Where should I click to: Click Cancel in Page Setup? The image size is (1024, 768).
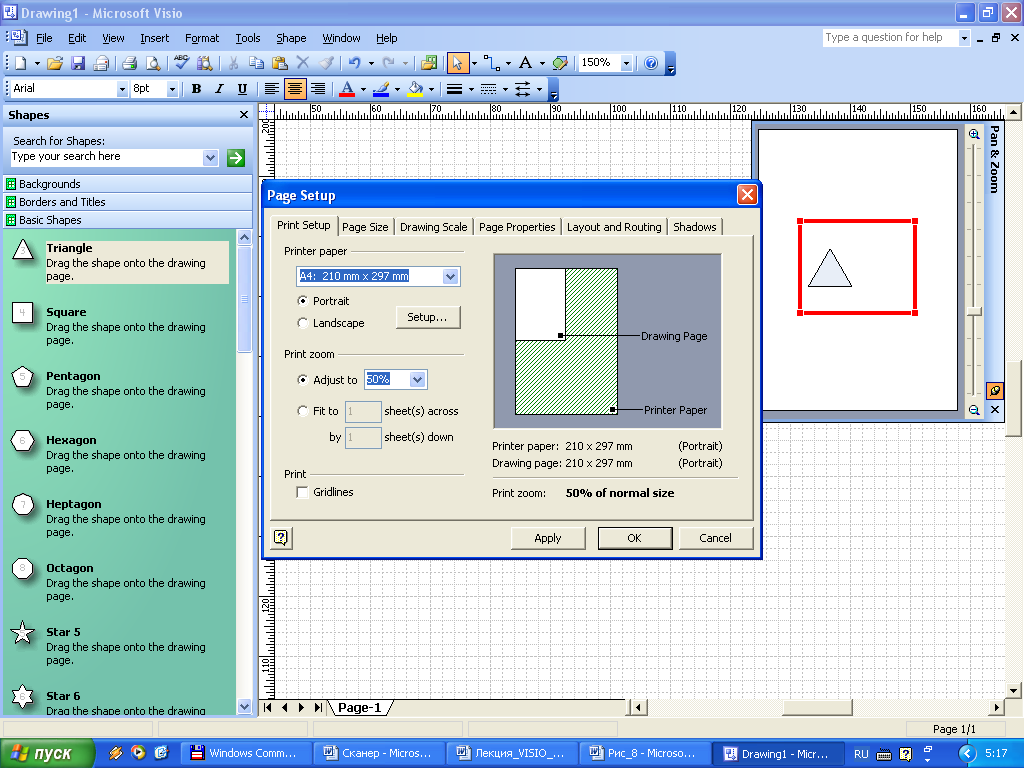point(716,537)
